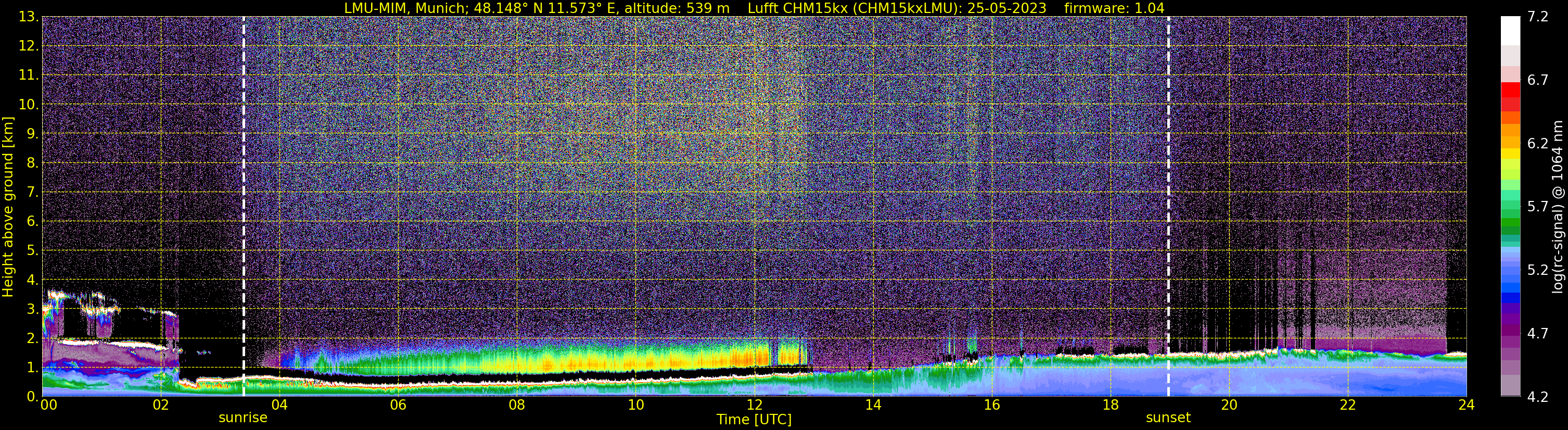Click the colorbar label 'log(rc-signal) @ 1064 nm'
The image size is (1568, 430).
[1558, 207]
